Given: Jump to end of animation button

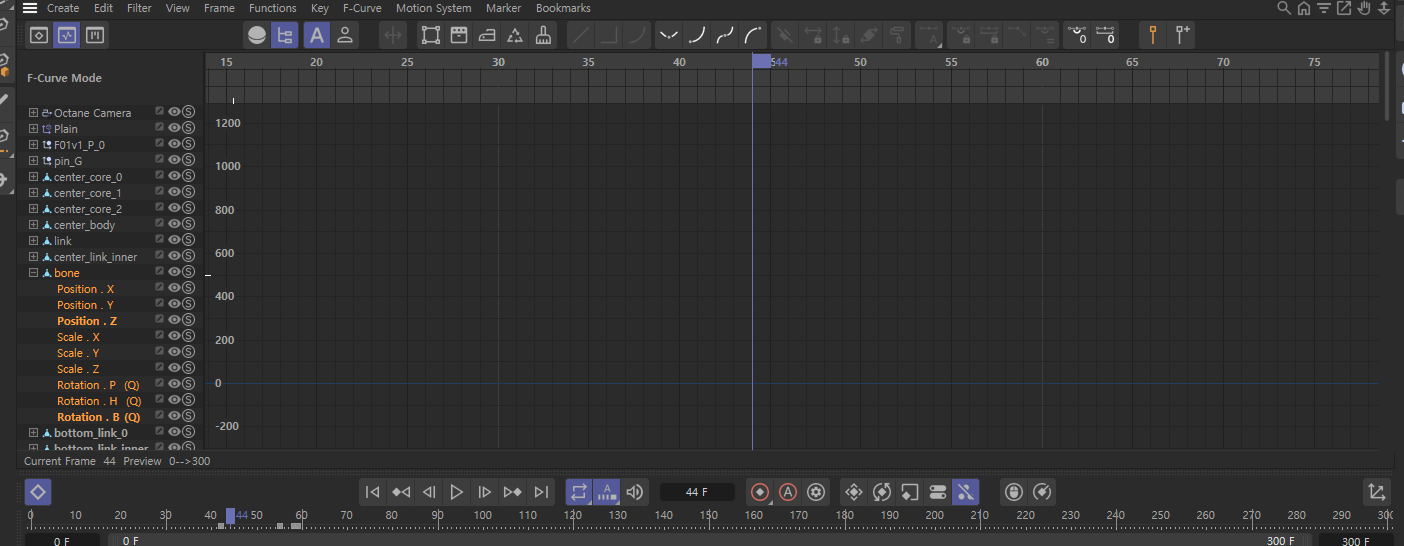Looking at the screenshot, I should [x=541, y=492].
